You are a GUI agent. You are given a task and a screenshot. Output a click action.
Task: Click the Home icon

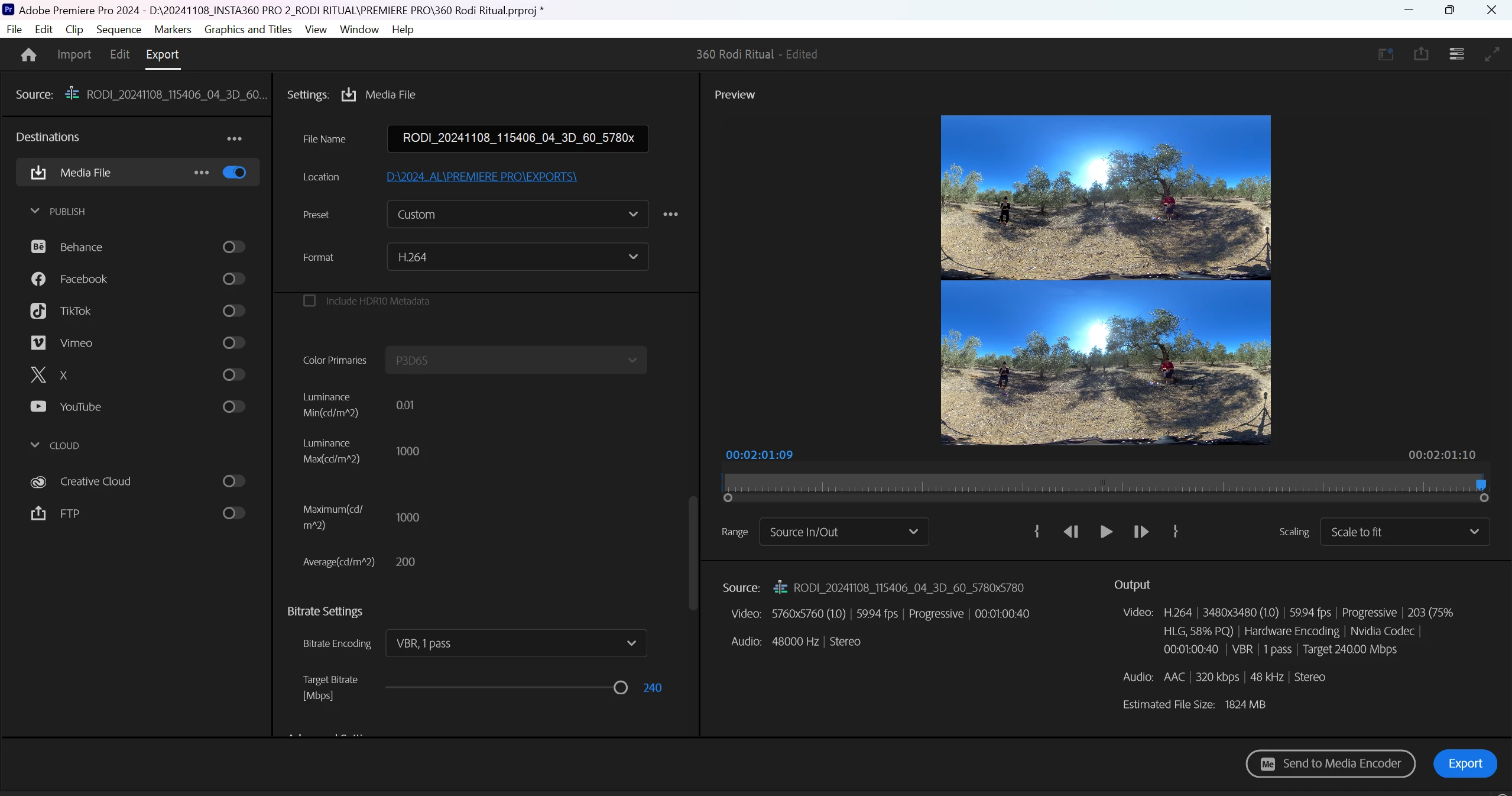tap(28, 55)
